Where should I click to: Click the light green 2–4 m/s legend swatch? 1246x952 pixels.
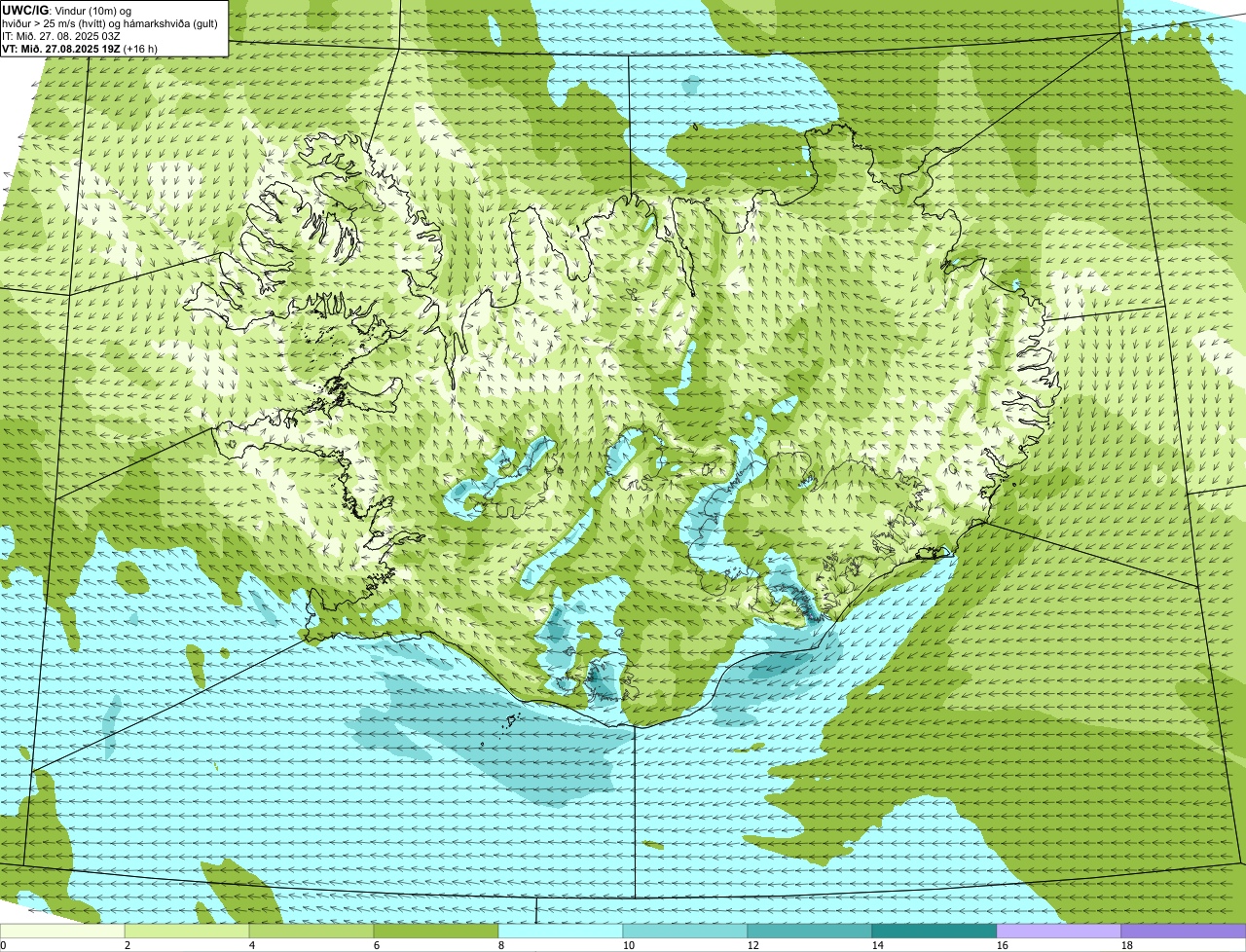pos(187,932)
